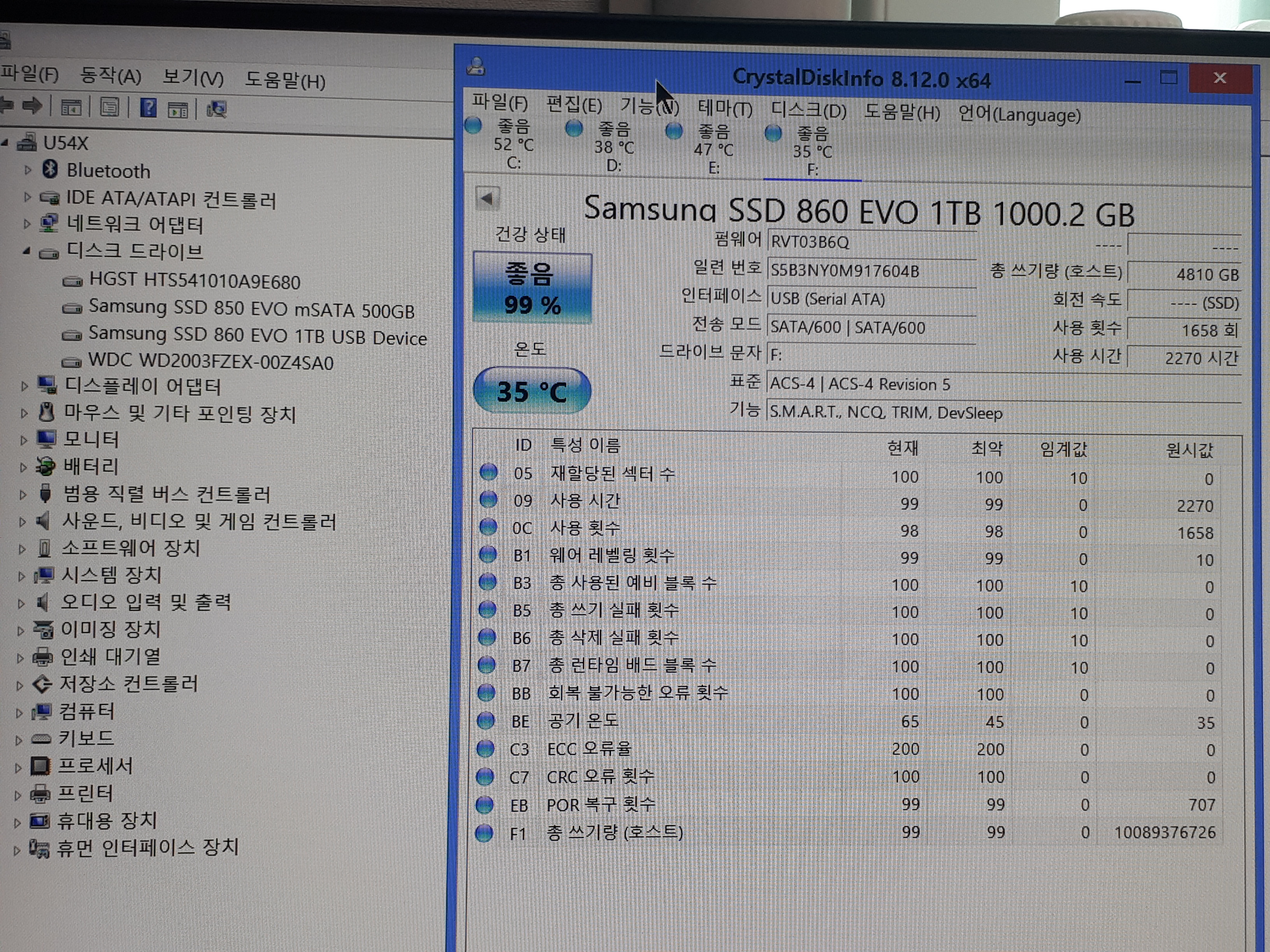Click the 휴대용 장치 icon
Screen dimensions: 1270x952
pos(39,821)
